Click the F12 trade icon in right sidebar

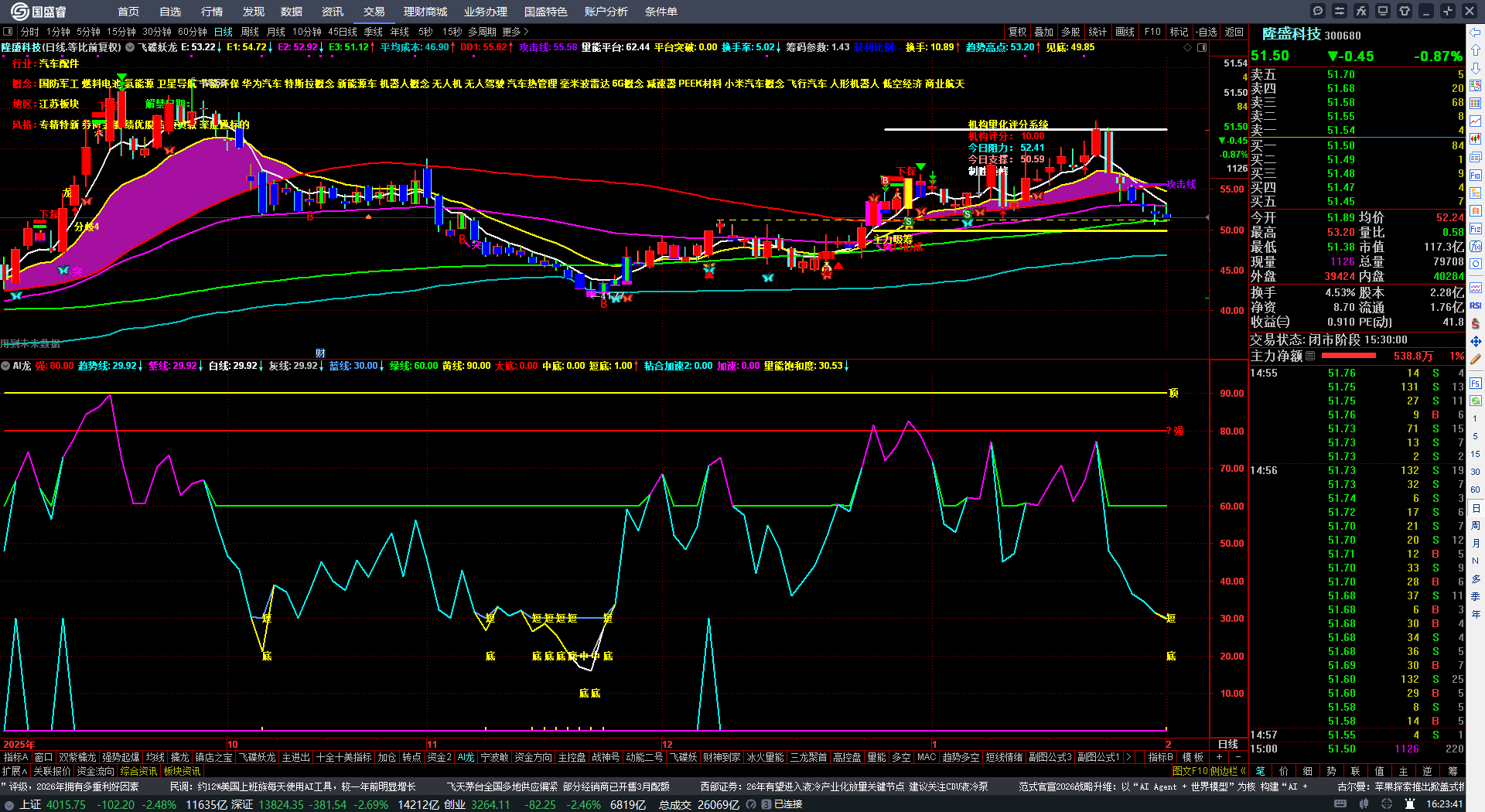pos(1476,229)
